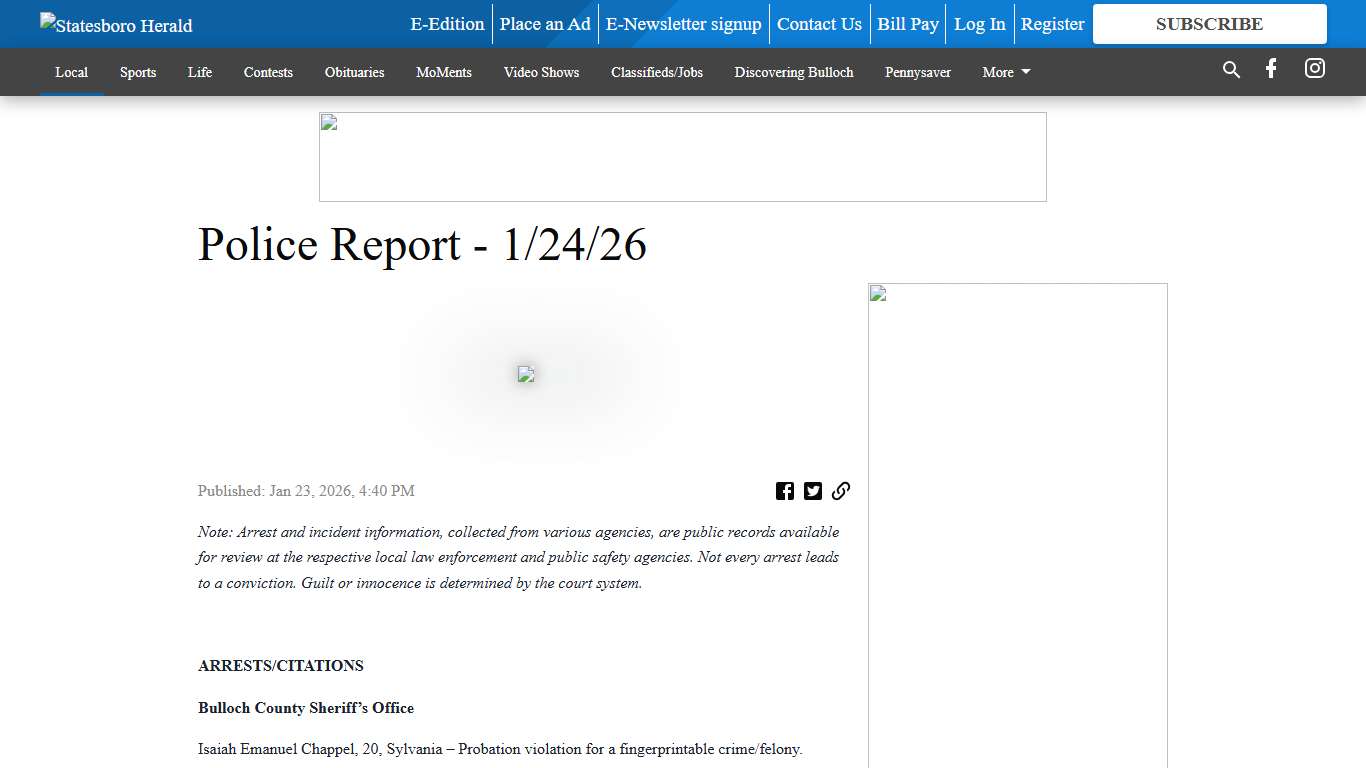This screenshot has height=768, width=1366.
Task: Click the top banner ad placeholder
Action: click(683, 156)
